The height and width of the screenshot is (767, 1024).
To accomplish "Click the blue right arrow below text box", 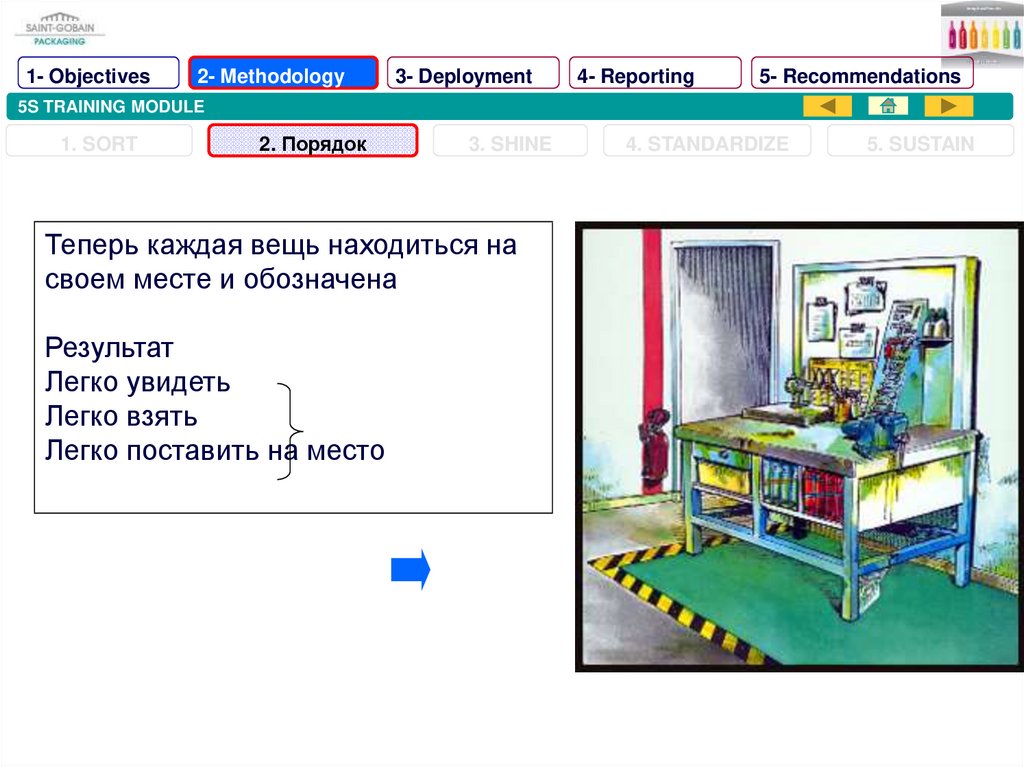I will point(410,569).
